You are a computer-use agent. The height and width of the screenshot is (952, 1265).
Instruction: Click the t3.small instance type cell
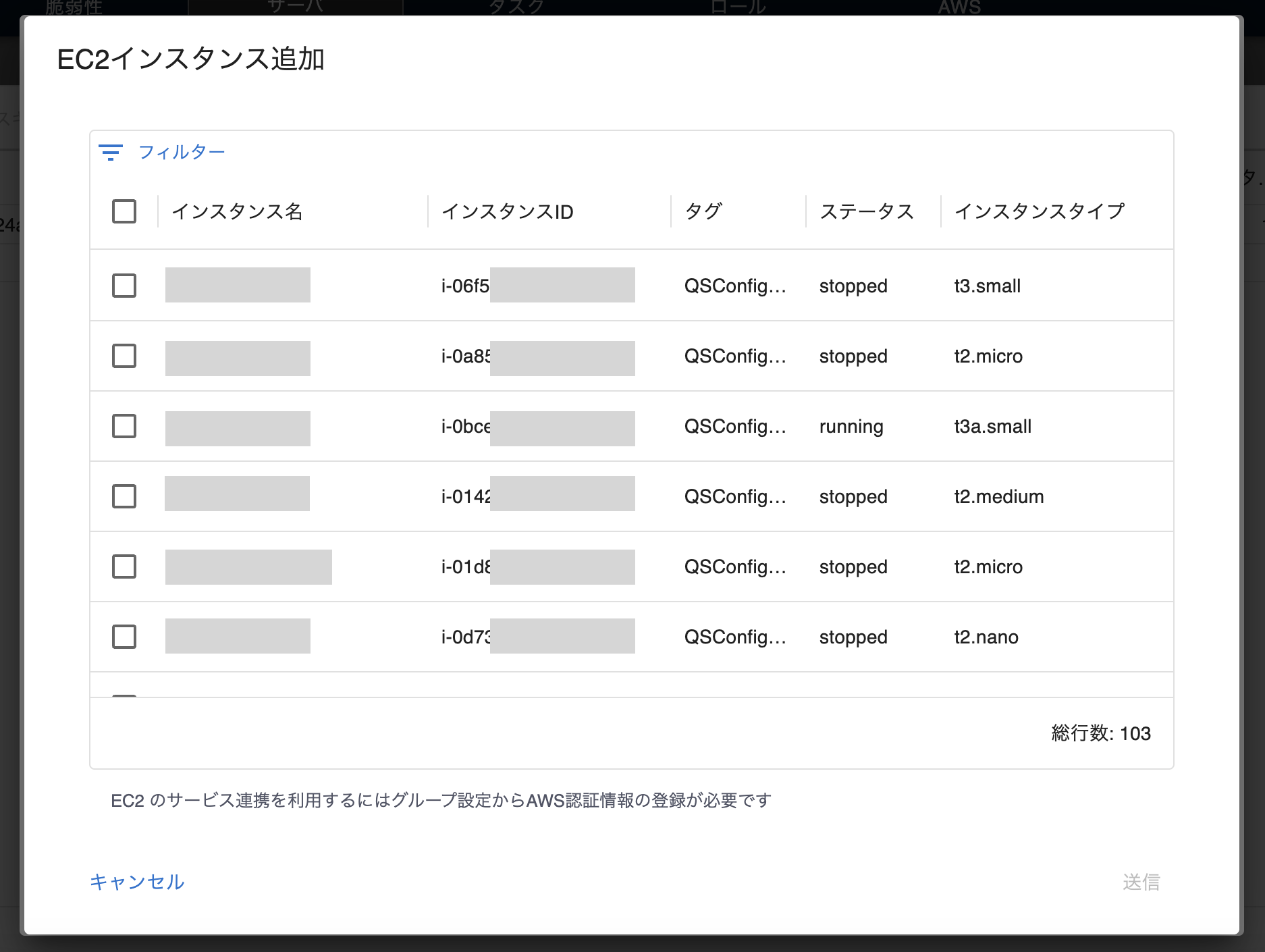(x=988, y=286)
